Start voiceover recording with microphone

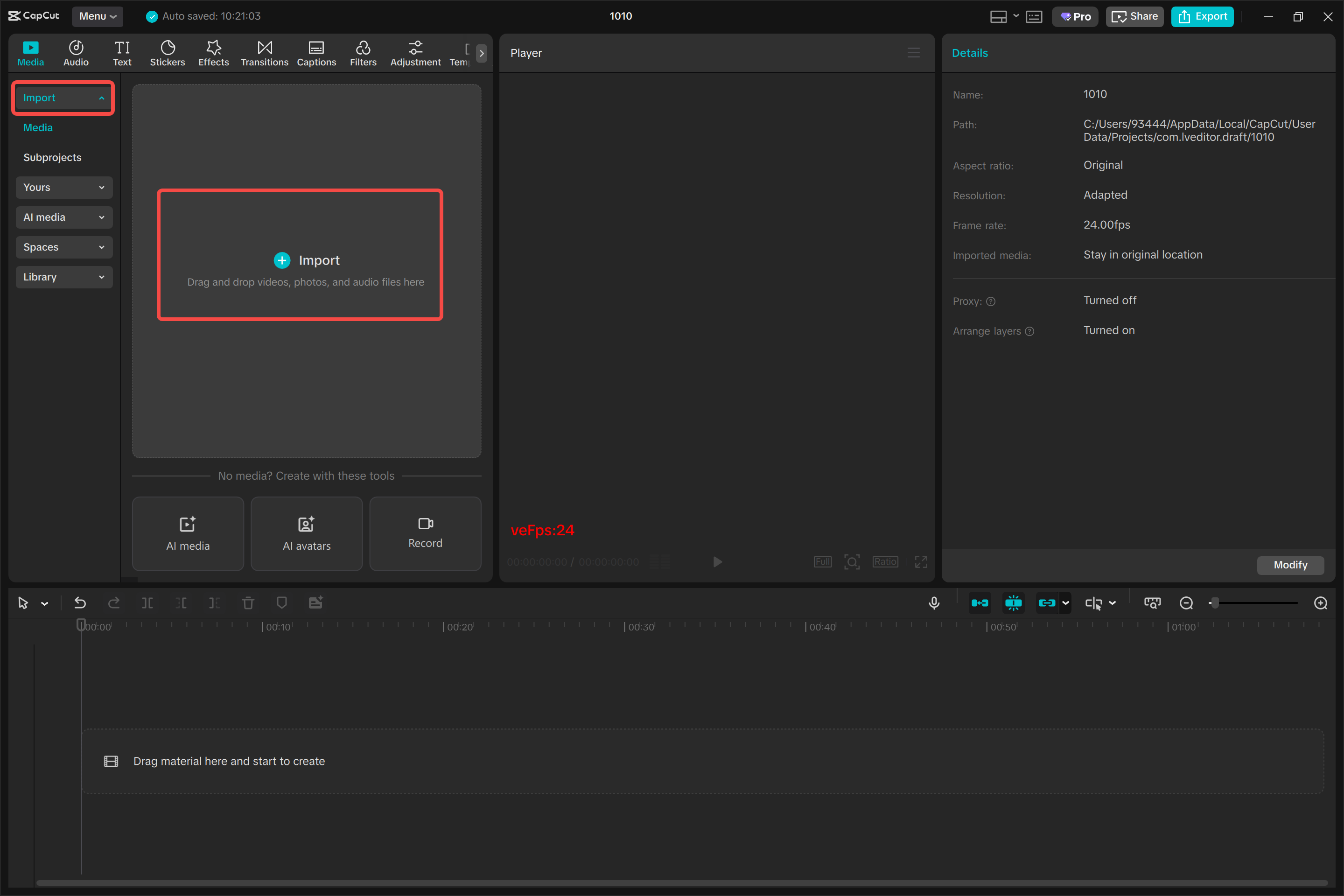(934, 603)
